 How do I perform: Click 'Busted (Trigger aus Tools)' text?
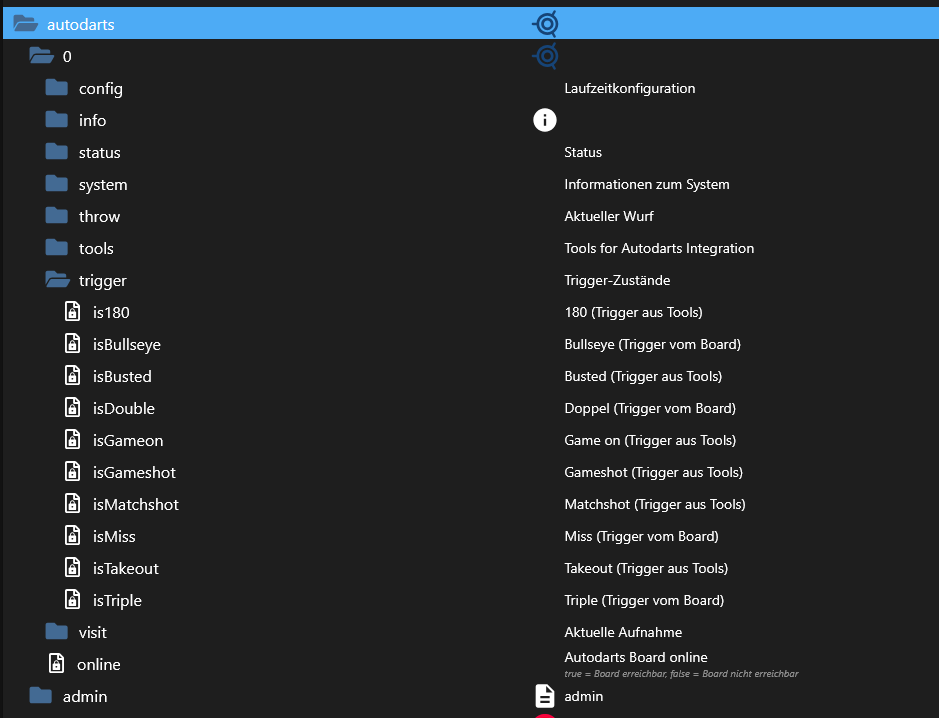click(643, 376)
